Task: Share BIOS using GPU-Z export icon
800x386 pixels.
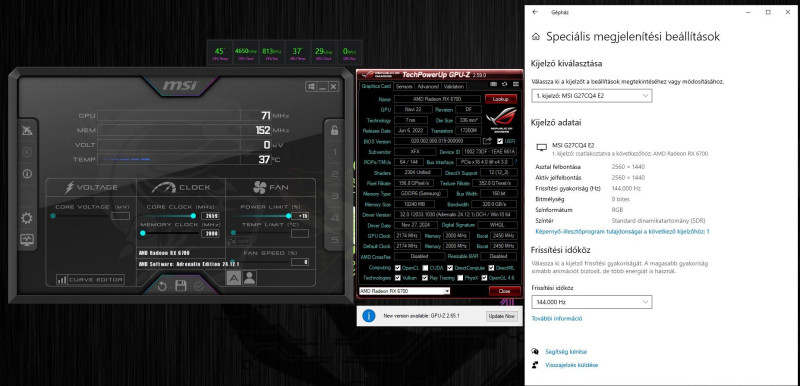Action: [x=488, y=141]
